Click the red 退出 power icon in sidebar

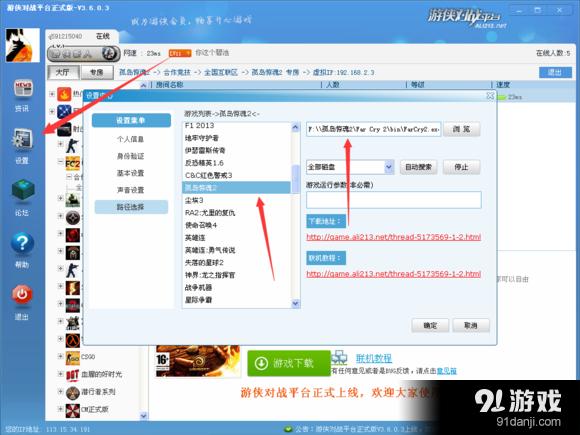pos(22,295)
